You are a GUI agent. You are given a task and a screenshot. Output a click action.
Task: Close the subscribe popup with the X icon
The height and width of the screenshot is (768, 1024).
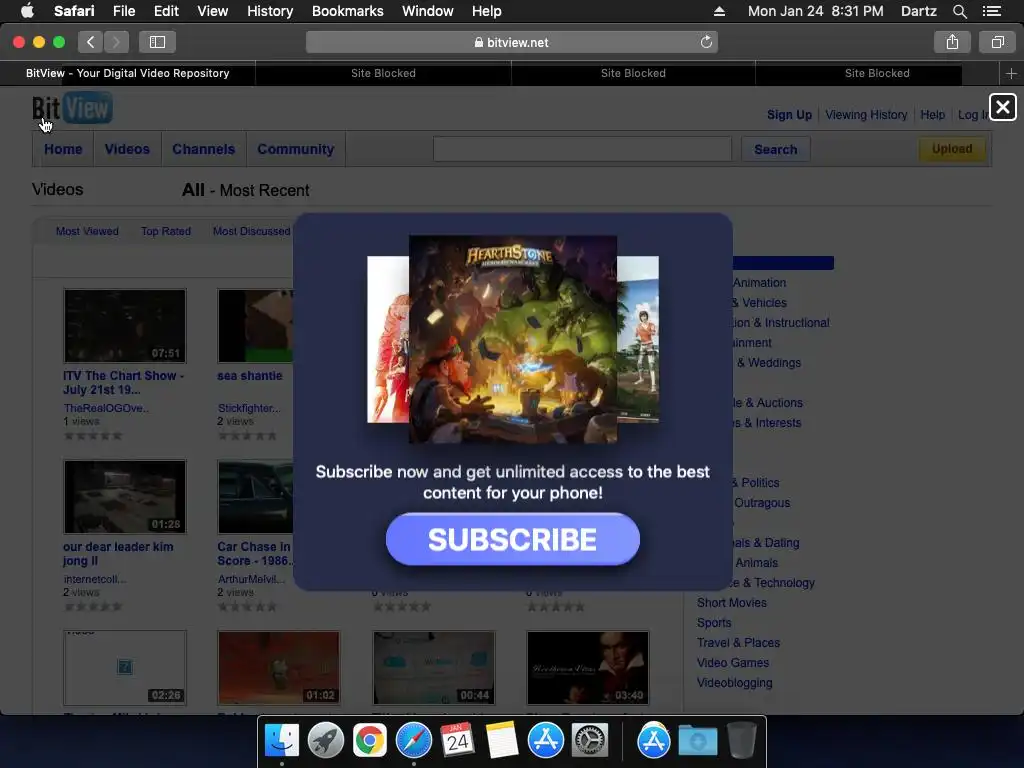(x=1002, y=107)
